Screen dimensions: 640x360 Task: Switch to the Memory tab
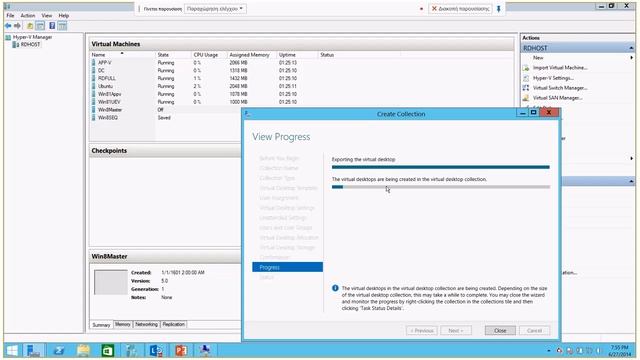[x=122, y=324]
